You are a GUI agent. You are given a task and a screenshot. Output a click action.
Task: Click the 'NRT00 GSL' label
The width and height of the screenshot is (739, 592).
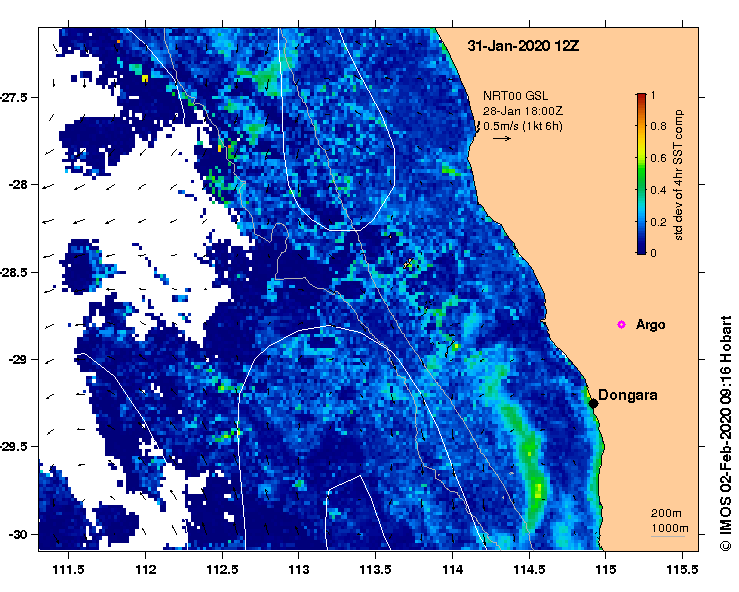(515, 96)
